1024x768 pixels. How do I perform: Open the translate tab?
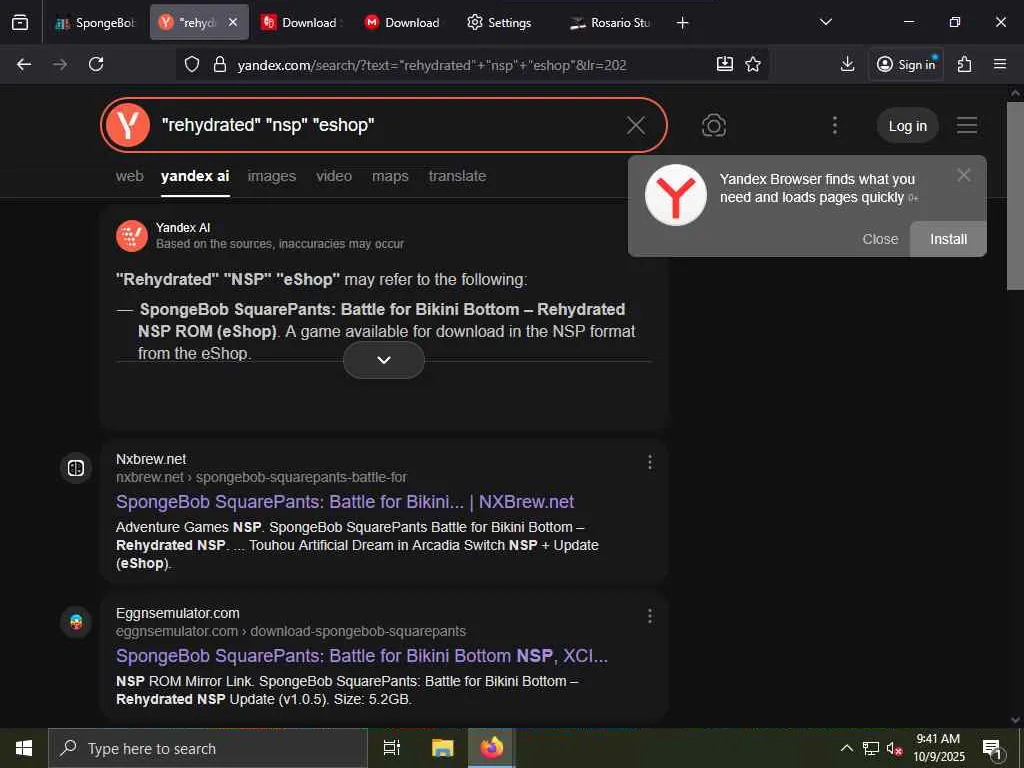[x=457, y=176]
